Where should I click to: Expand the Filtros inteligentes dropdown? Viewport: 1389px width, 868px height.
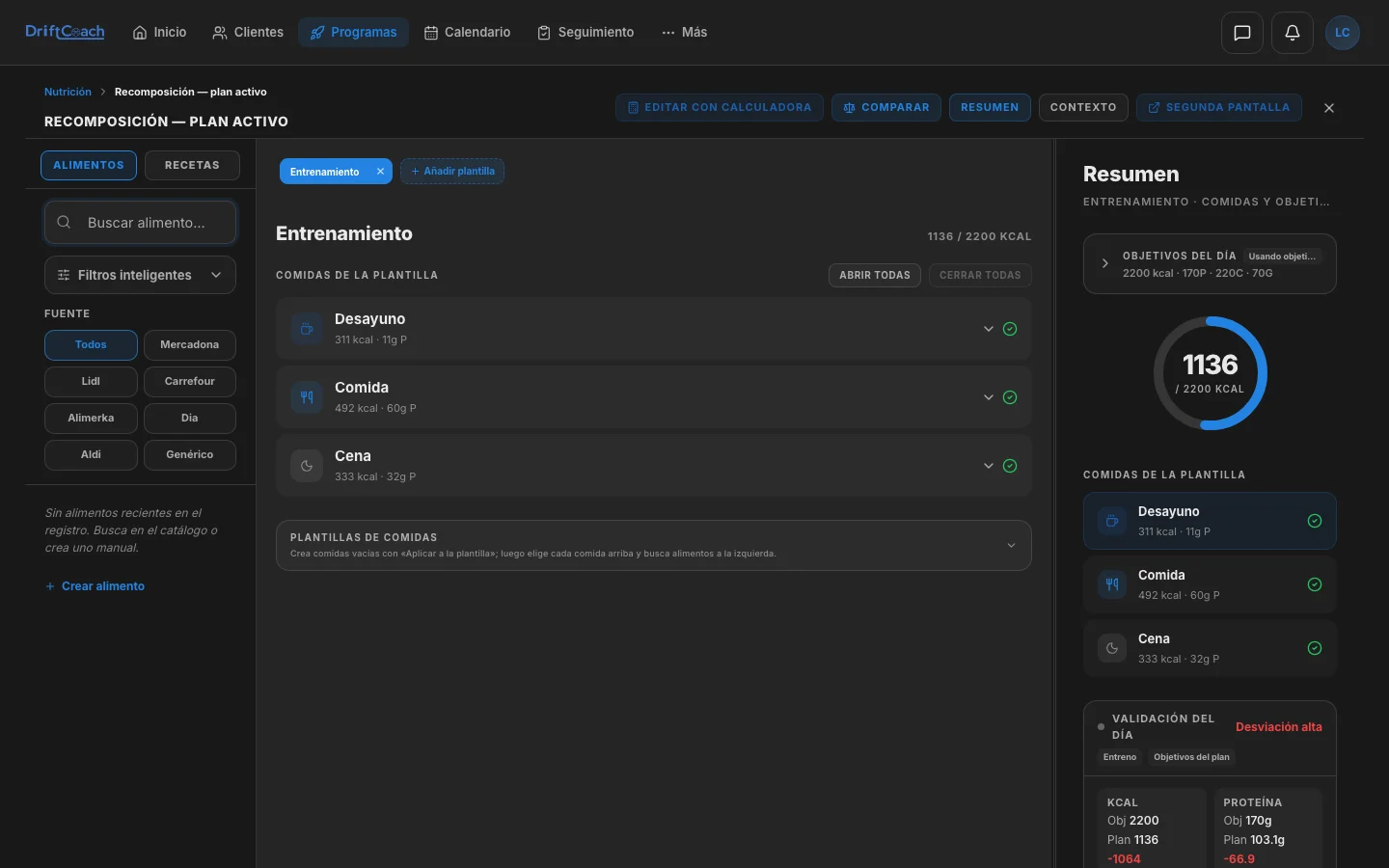[x=140, y=275]
